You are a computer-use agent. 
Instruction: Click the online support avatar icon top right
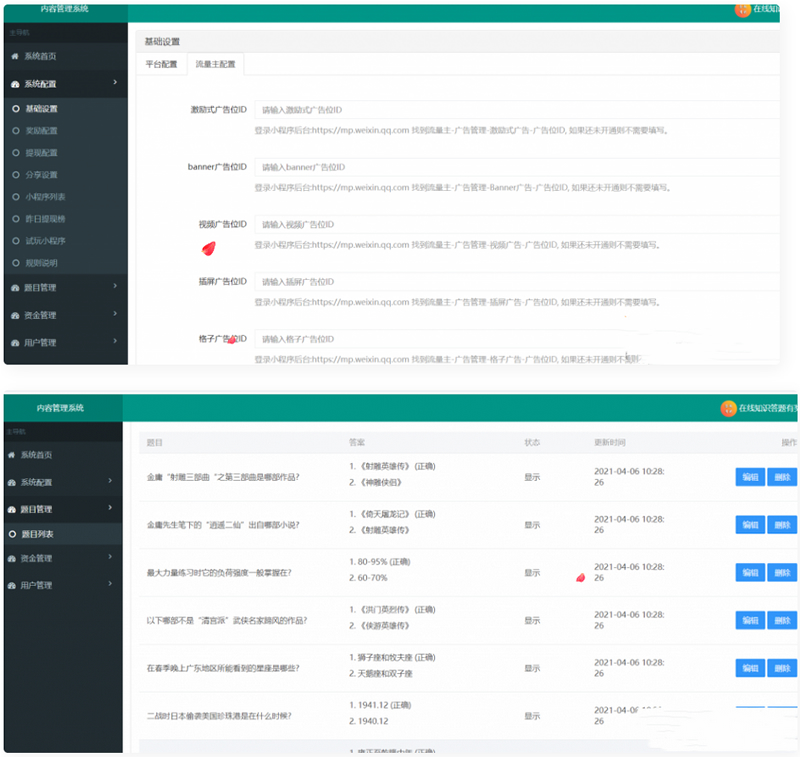coord(742,10)
